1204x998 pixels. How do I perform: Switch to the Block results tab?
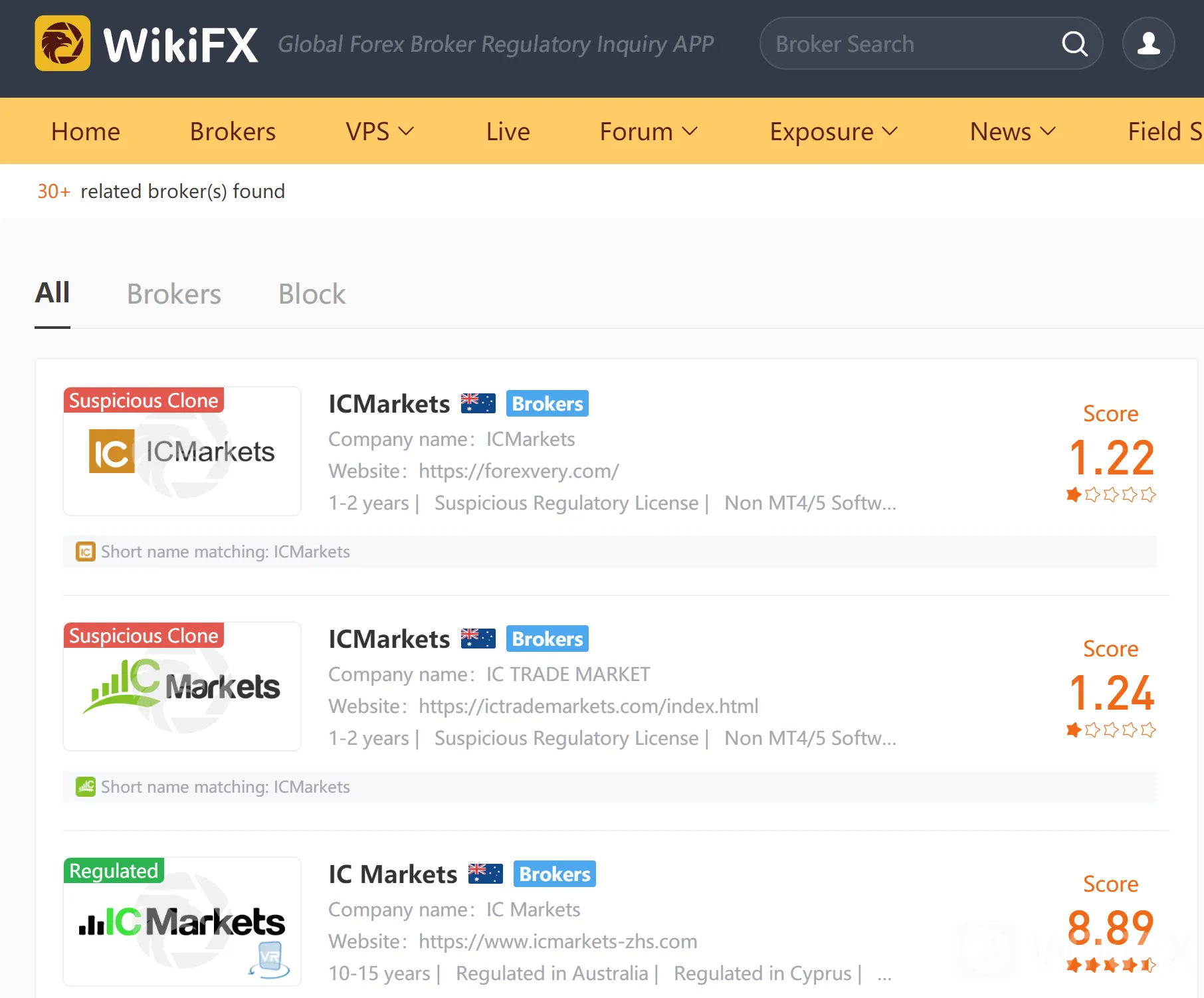312,294
